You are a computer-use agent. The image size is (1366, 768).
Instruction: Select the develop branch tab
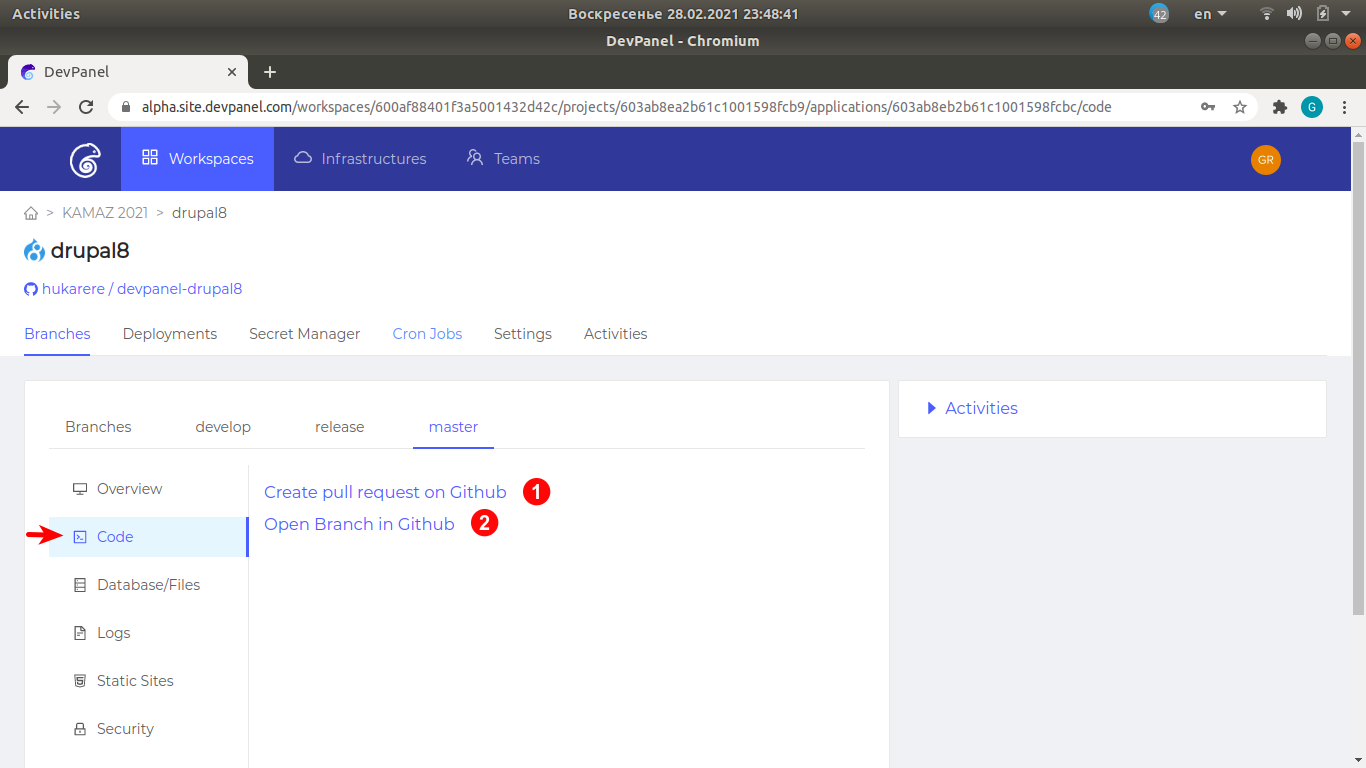[222, 426]
